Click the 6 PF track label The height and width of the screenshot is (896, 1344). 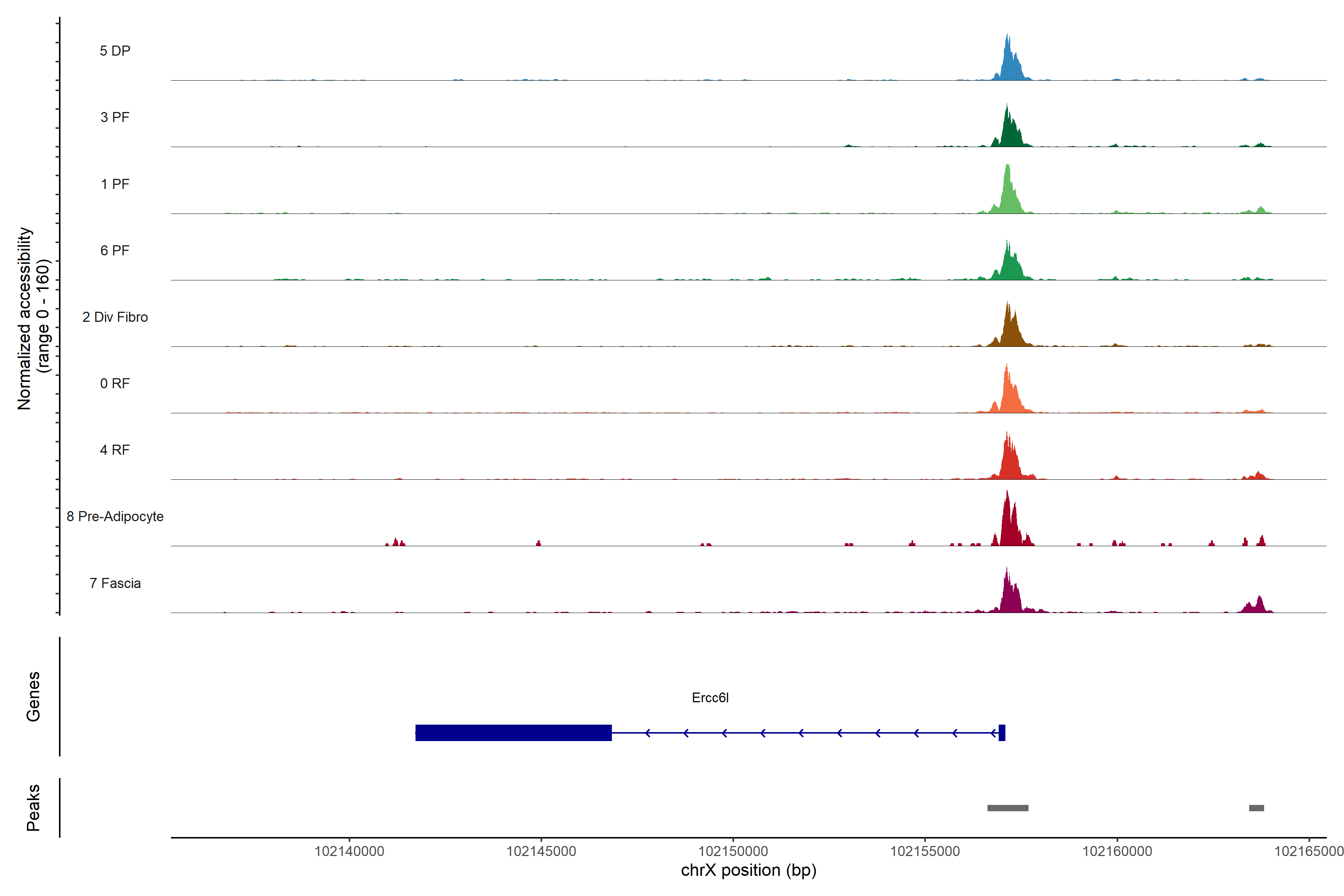115,250
